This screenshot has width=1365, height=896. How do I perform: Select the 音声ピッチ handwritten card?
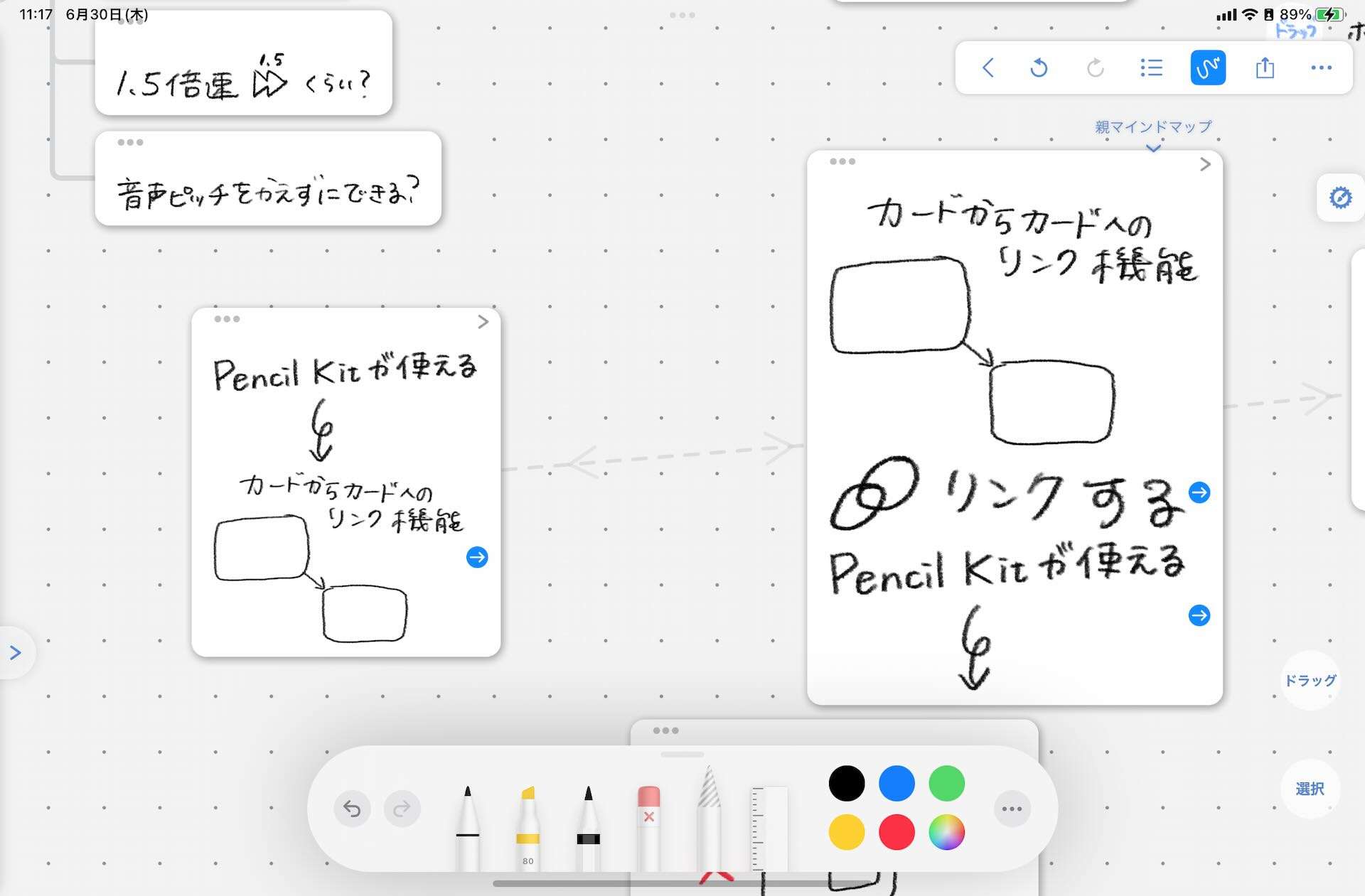coord(268,178)
